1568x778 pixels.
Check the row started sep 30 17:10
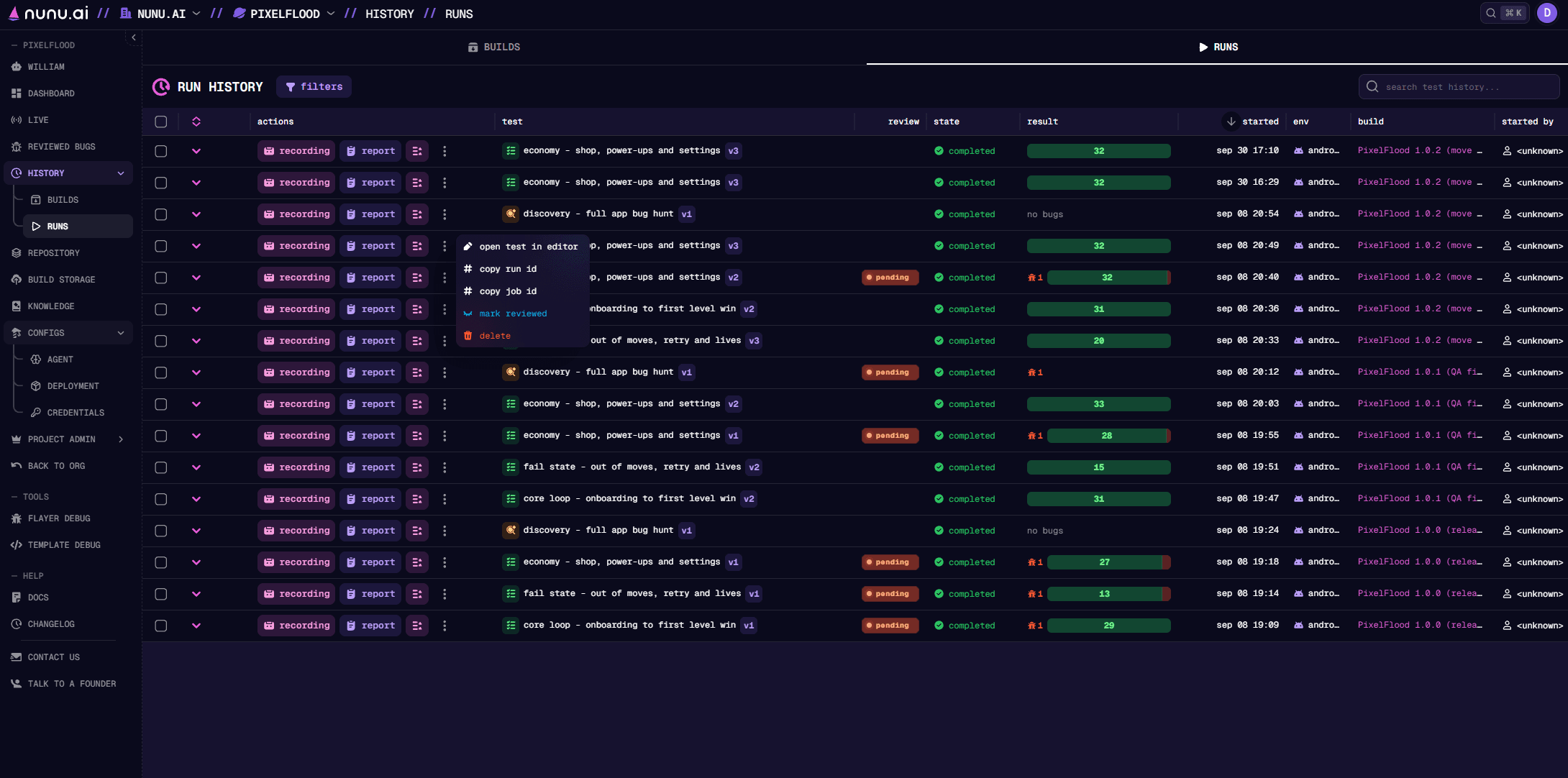pyautogui.click(x=161, y=151)
